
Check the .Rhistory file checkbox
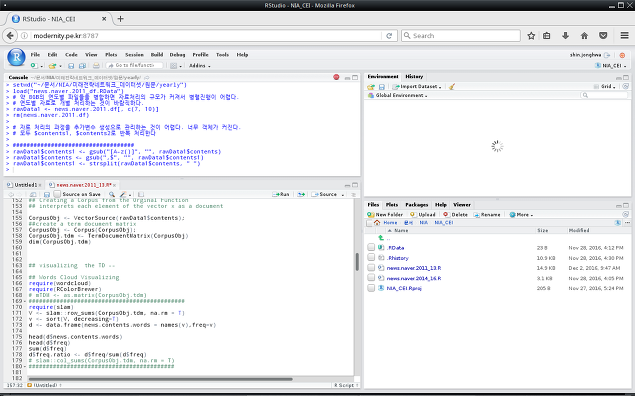click(371, 258)
